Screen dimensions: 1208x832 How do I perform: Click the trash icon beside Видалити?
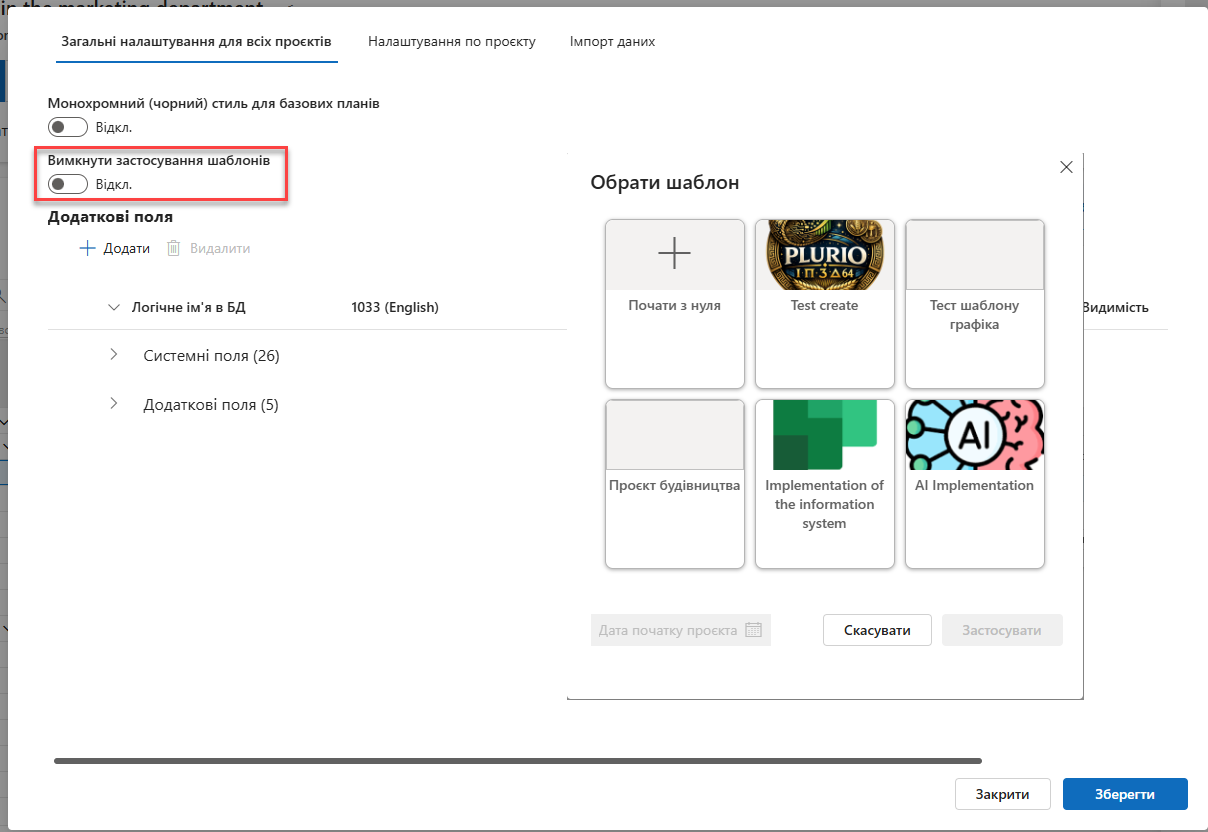pos(173,248)
